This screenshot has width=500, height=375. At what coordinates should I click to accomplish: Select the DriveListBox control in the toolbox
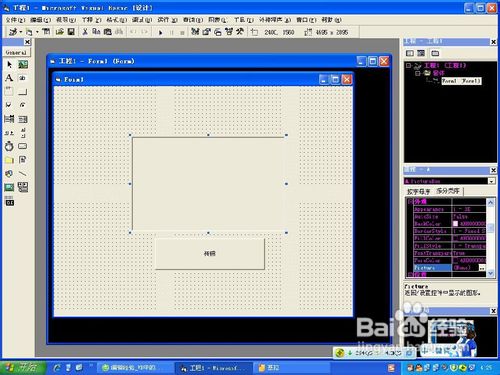coord(23,146)
